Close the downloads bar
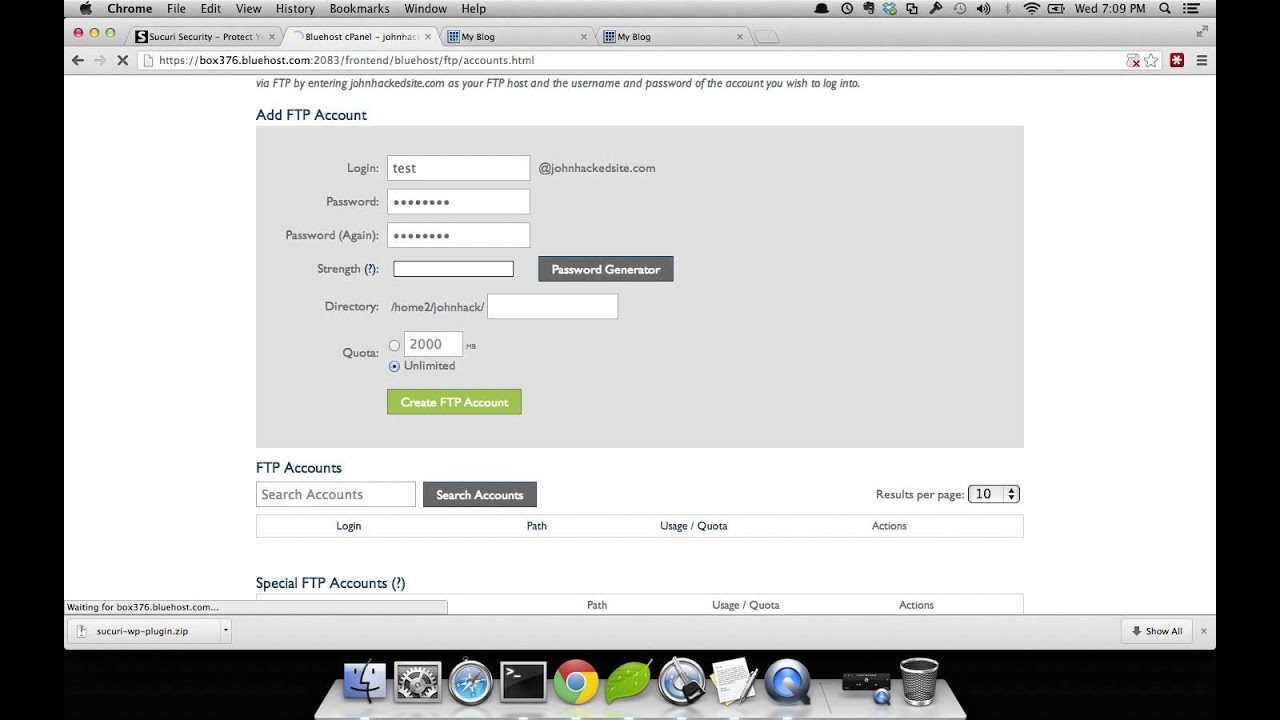This screenshot has height=720, width=1280. pyautogui.click(x=1203, y=631)
